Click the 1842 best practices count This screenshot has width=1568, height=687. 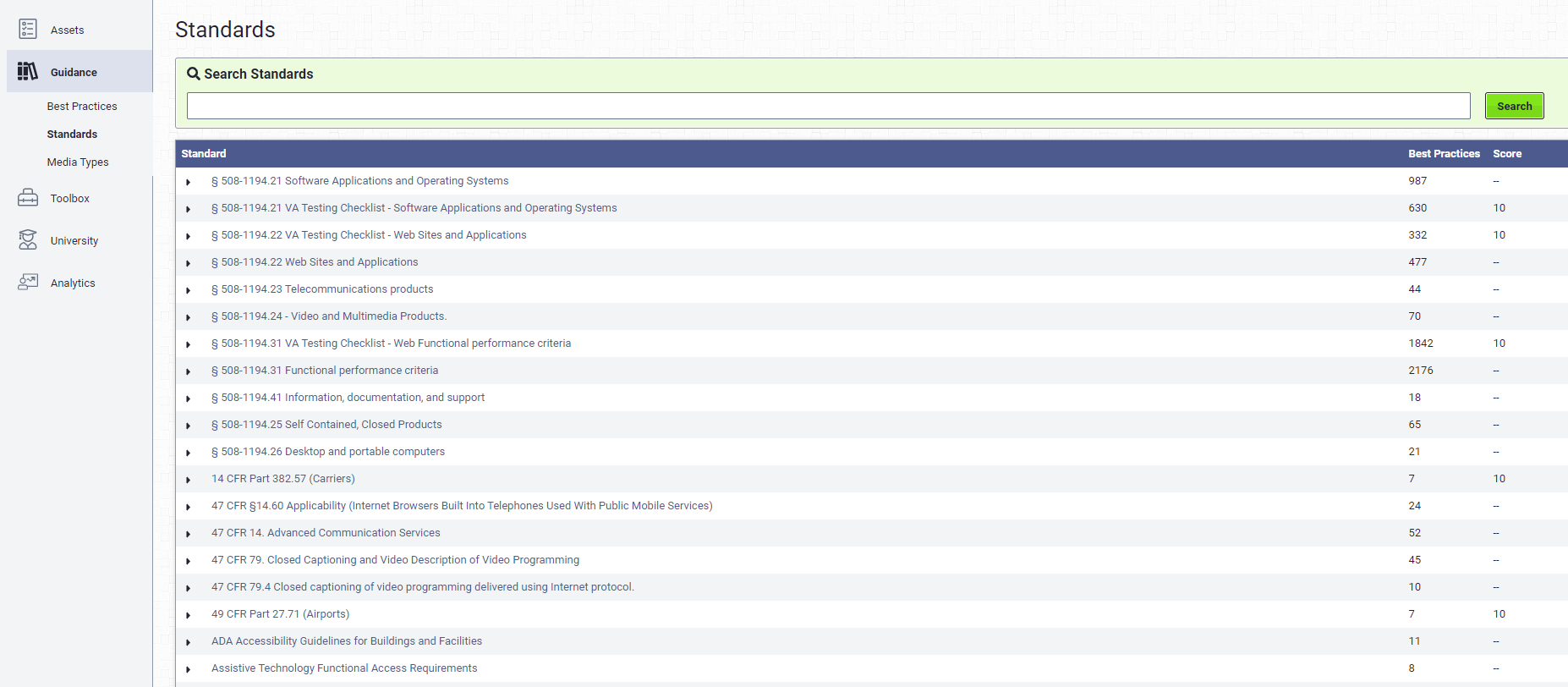(1421, 343)
